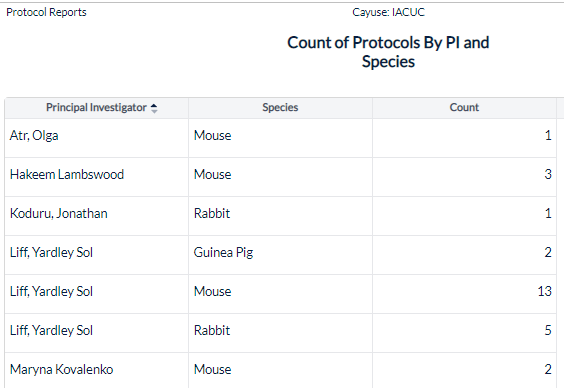Select the Rabbit cell for Liff, Yardley Sol
This screenshot has height=388, width=564.
[280, 330]
